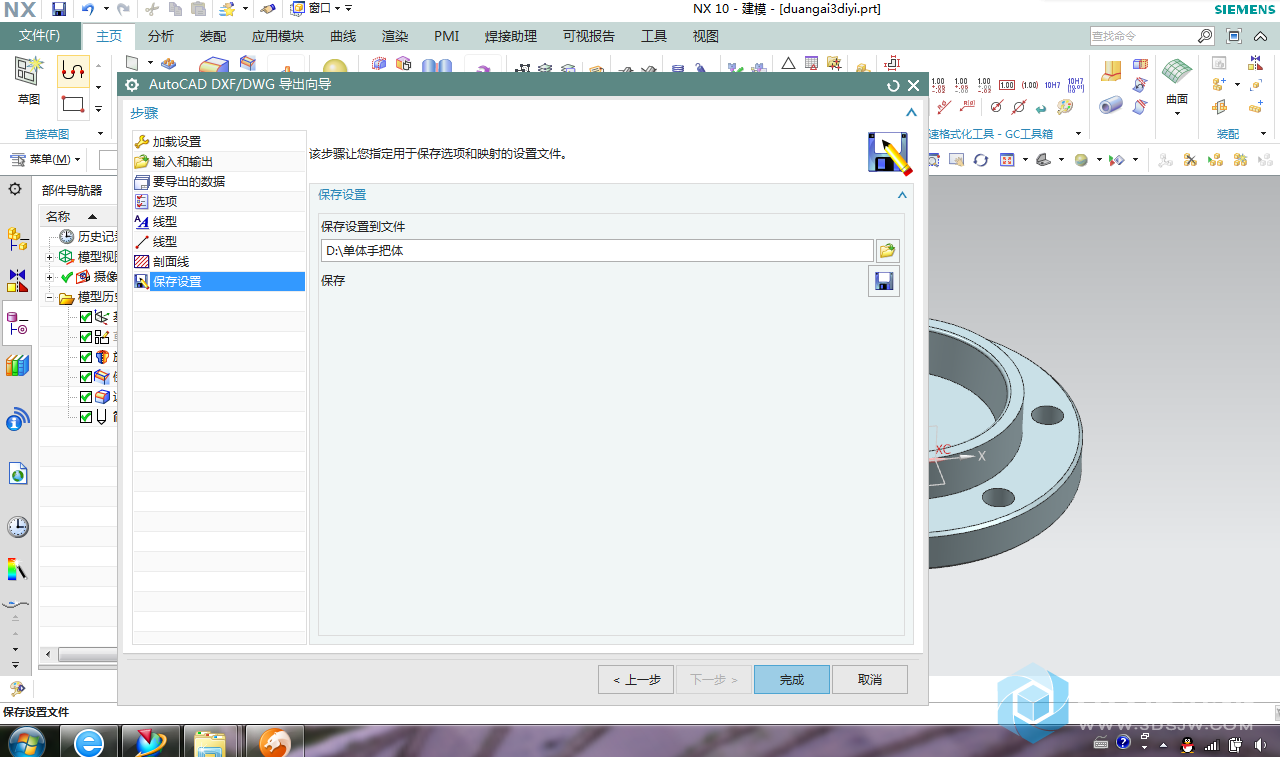The width and height of the screenshot is (1280, 757).
Task: Switch to the 分析 tab
Action: (x=160, y=36)
